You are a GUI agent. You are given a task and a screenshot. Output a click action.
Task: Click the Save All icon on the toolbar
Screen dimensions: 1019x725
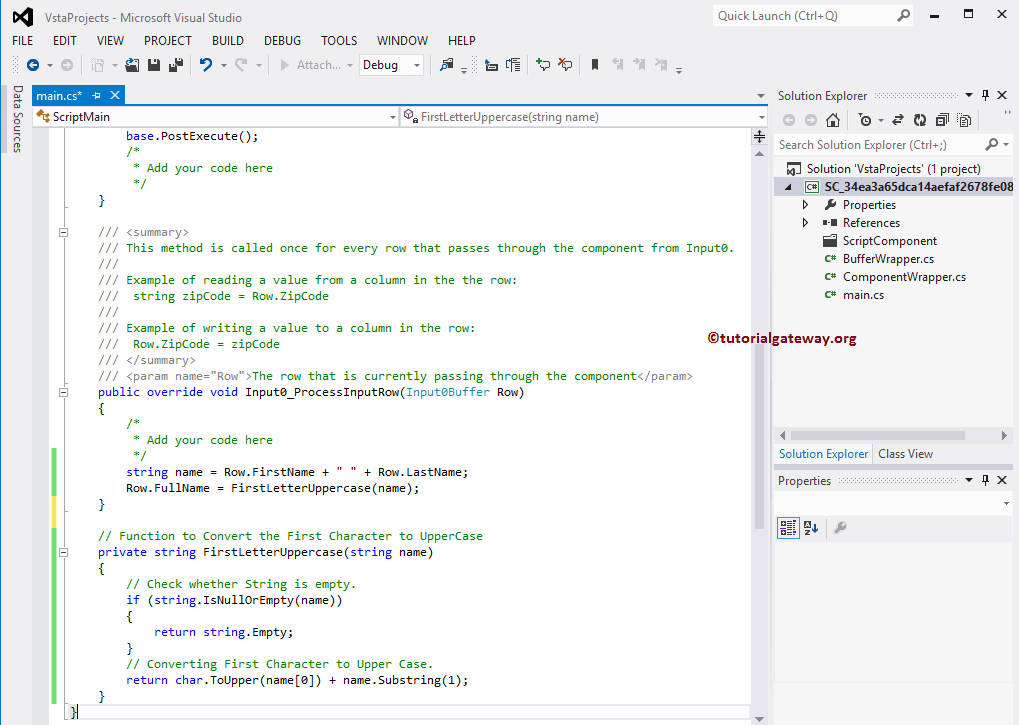[177, 64]
